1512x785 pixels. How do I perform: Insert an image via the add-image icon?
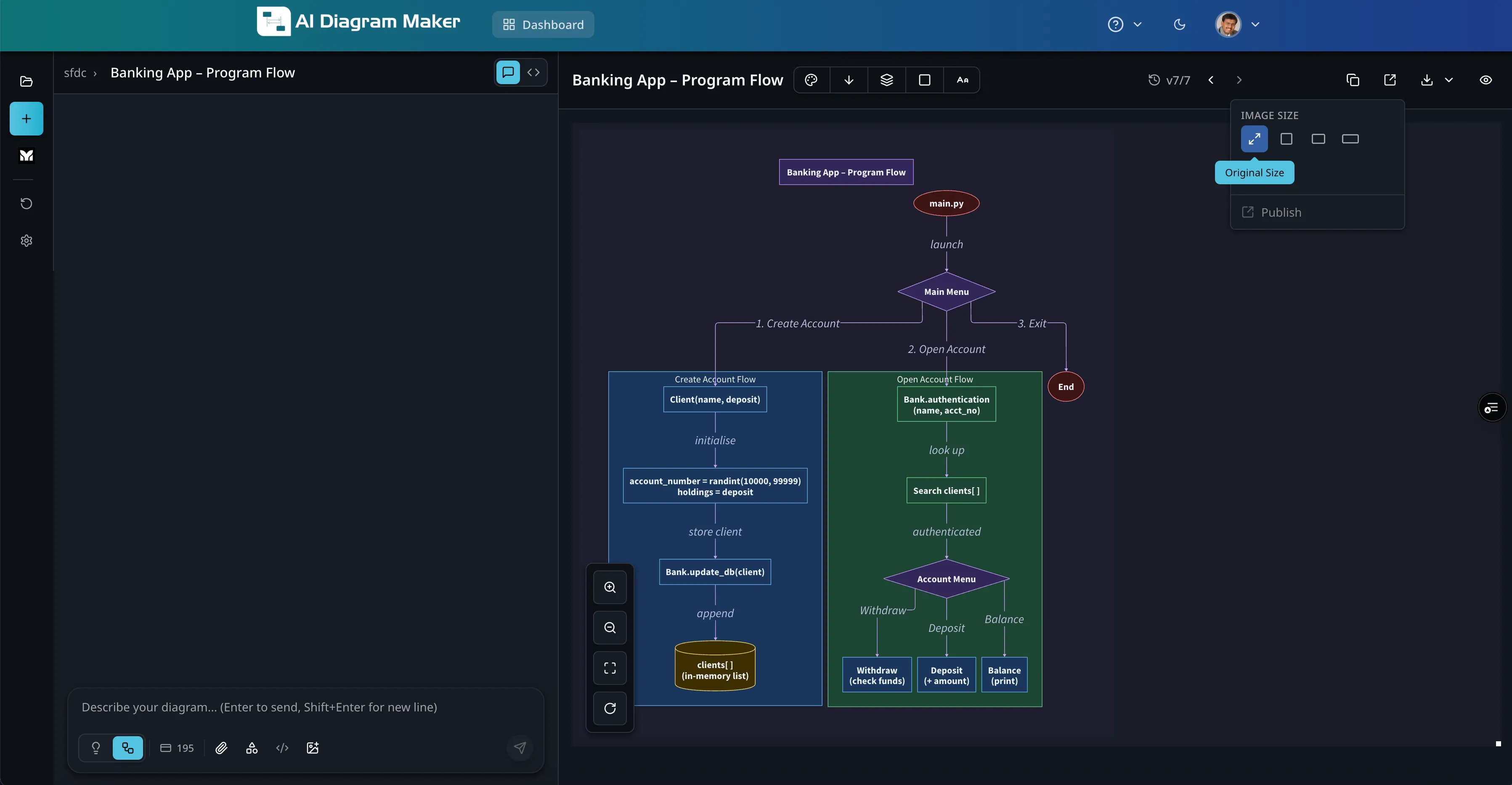[312, 748]
